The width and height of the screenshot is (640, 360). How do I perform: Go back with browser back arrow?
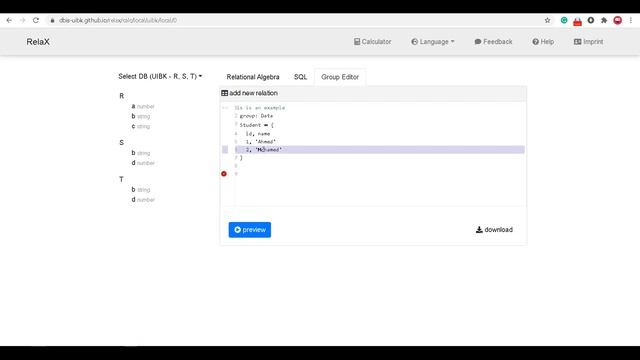(x=9, y=20)
